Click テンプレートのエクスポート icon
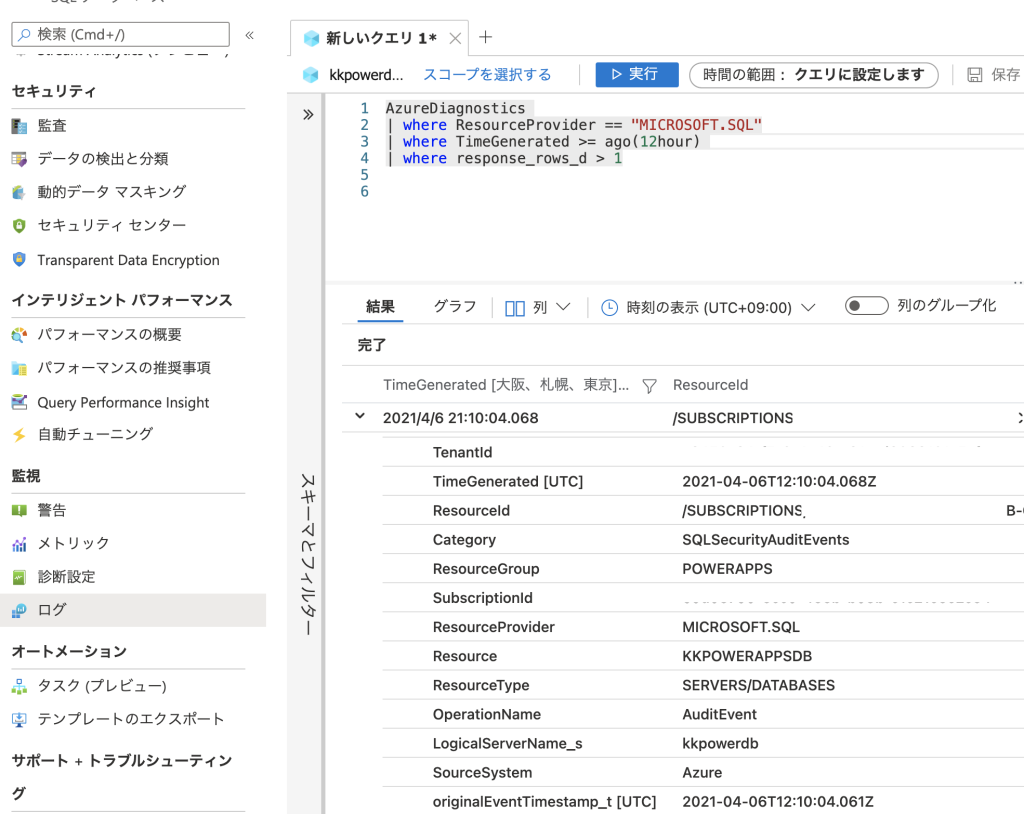 point(20,719)
